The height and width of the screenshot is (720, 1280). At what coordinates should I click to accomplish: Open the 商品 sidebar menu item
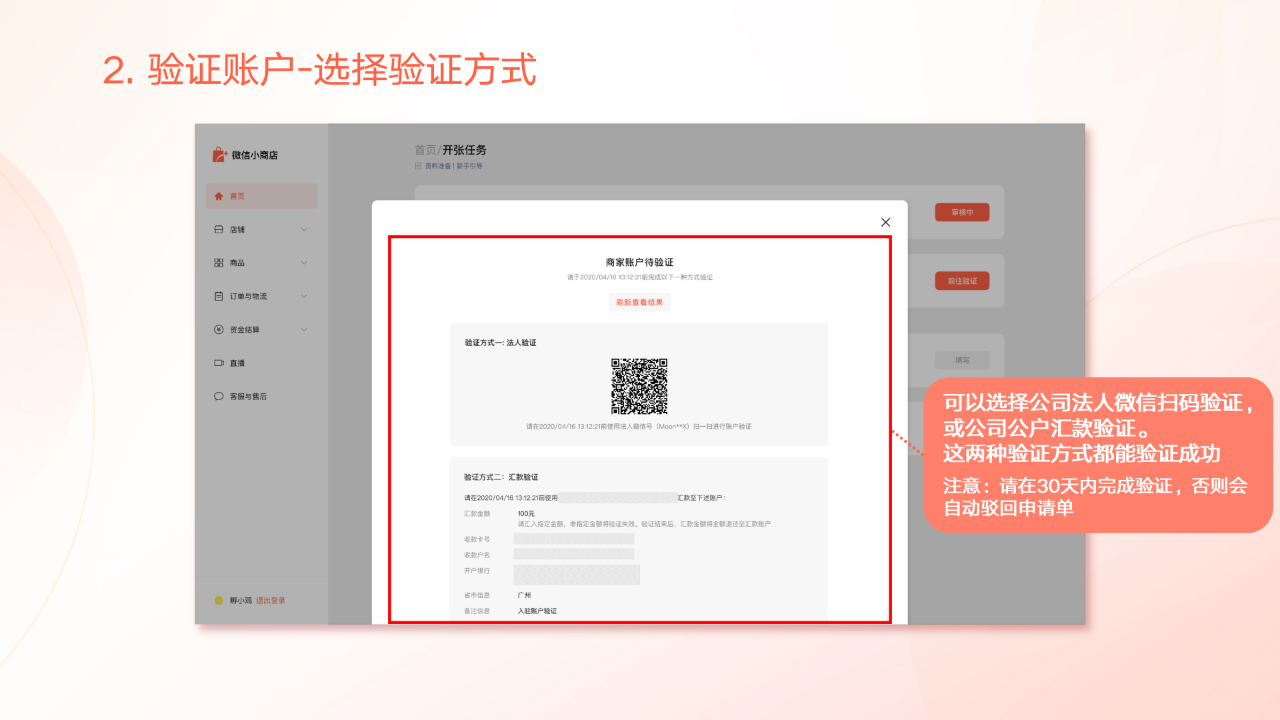pyautogui.click(x=261, y=263)
